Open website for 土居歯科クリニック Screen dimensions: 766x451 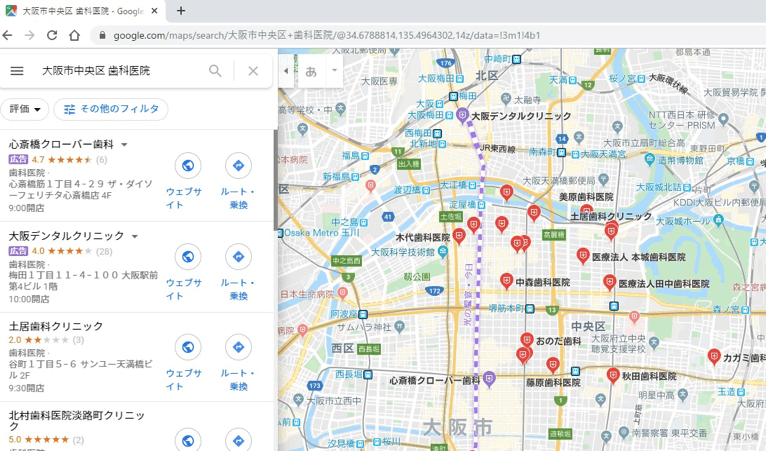pyautogui.click(x=187, y=347)
